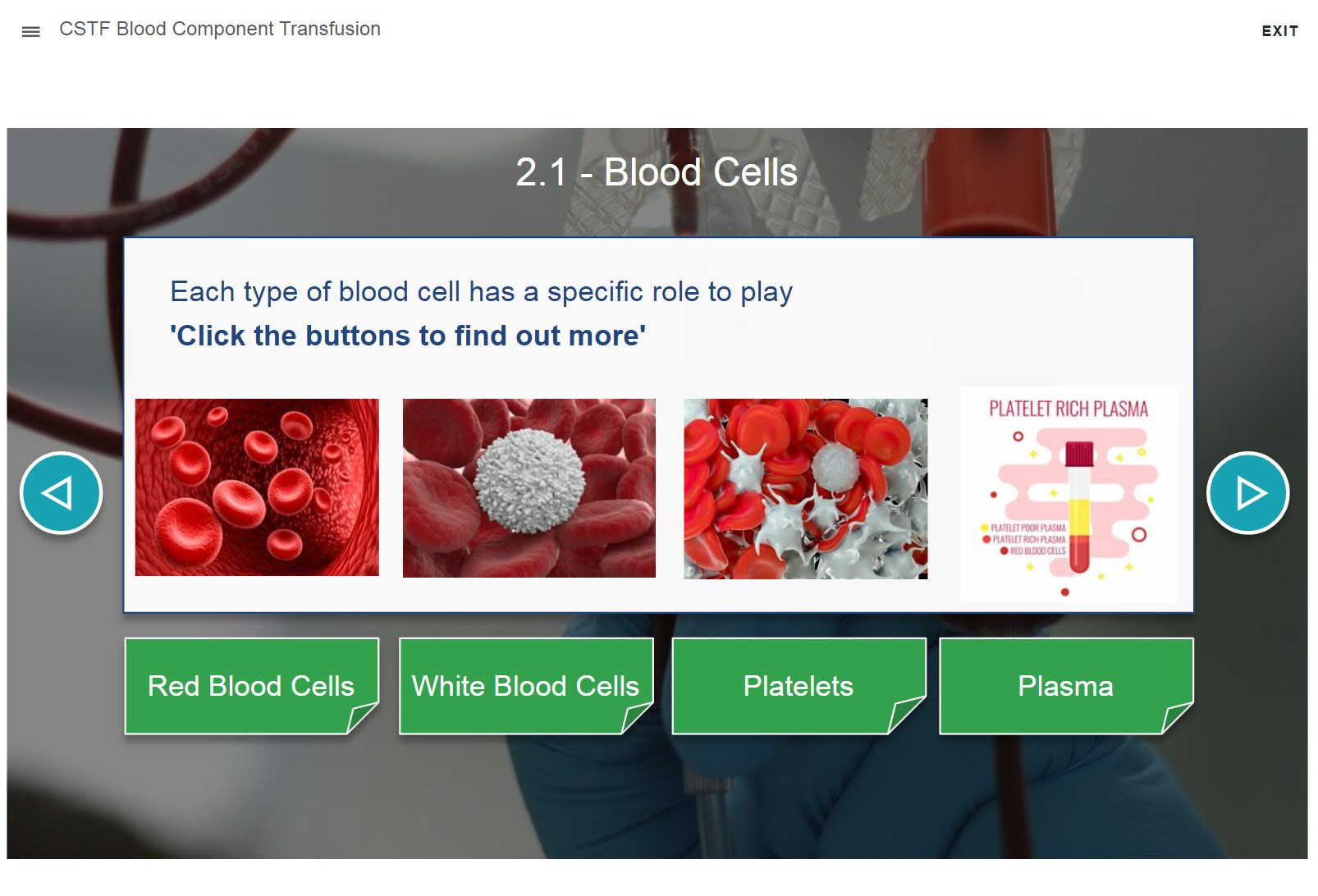The image size is (1318, 896).
Task: Select the White Blood Cells button
Action: (526, 686)
